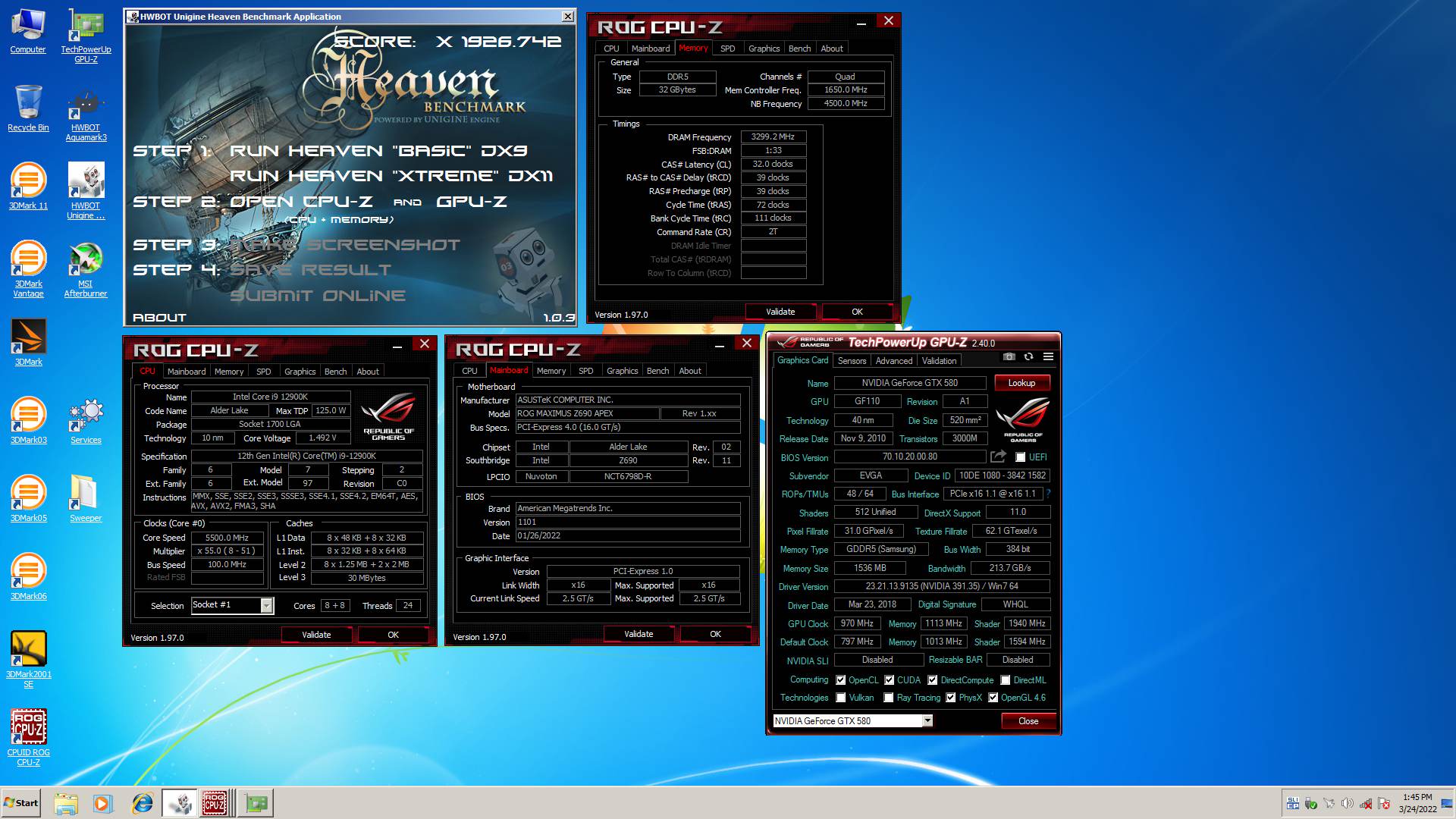Take a GPU-Z screenshot with camera icon

click(1009, 356)
